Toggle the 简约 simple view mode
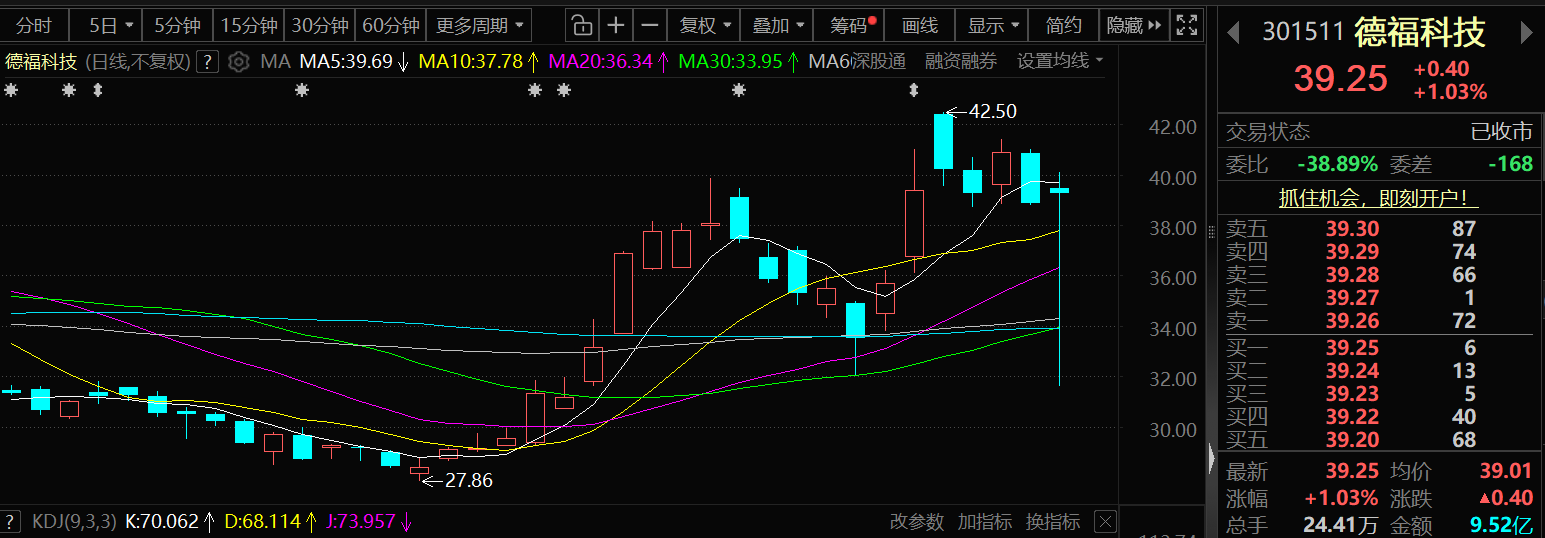Screen dimensions: 1545x538 (1063, 25)
